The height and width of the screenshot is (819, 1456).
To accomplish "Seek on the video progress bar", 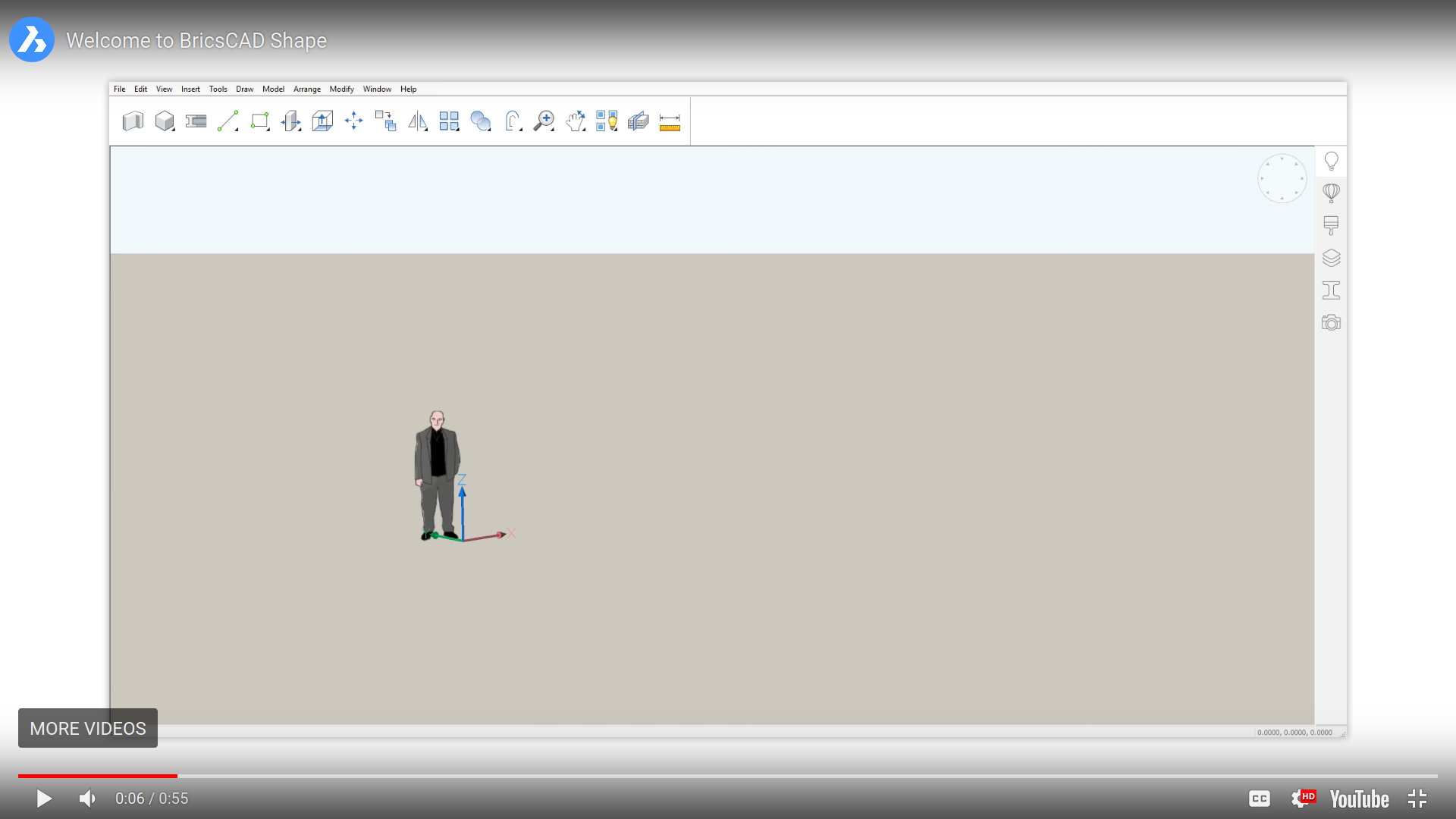I will (728, 776).
